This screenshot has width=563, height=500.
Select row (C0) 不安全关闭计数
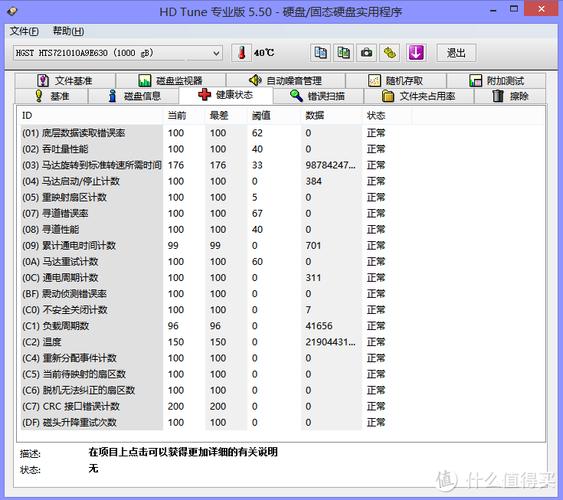tap(215, 310)
